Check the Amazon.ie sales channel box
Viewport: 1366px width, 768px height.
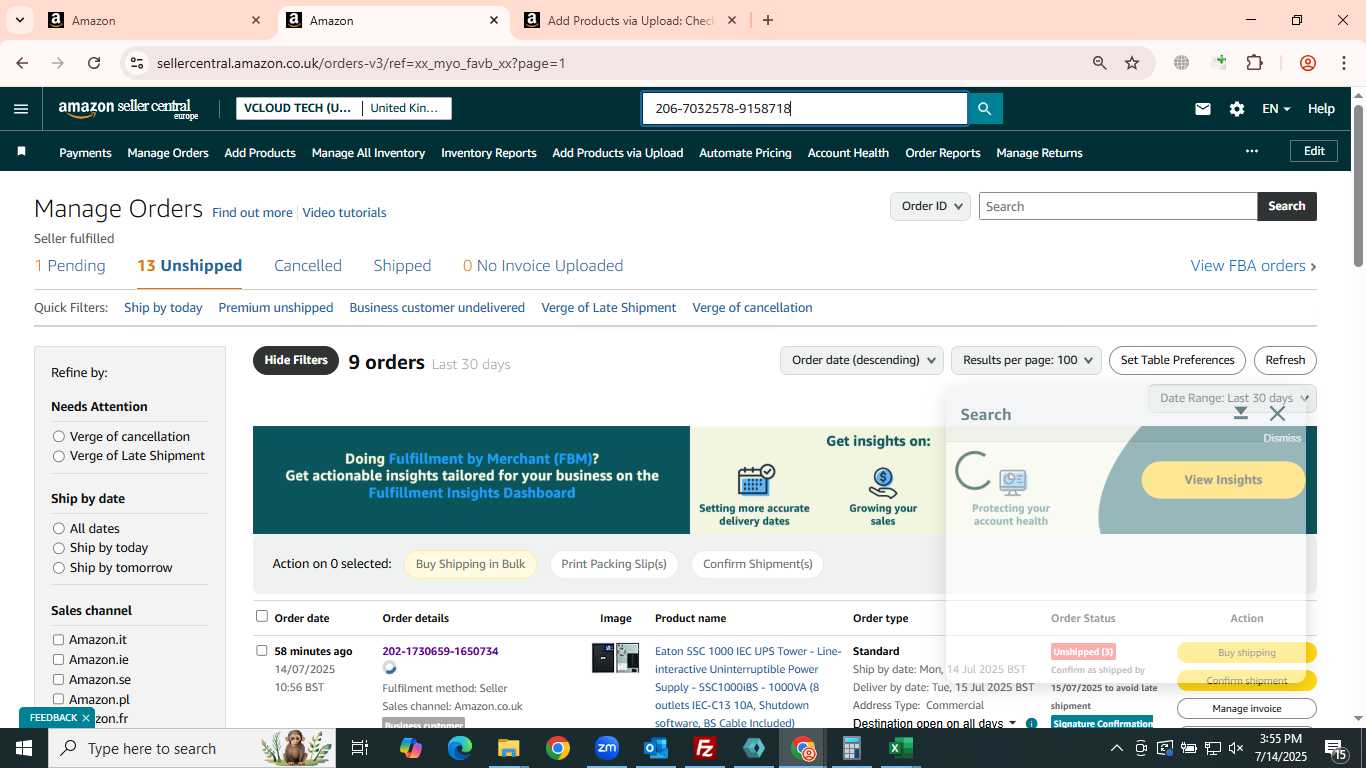(x=58, y=660)
